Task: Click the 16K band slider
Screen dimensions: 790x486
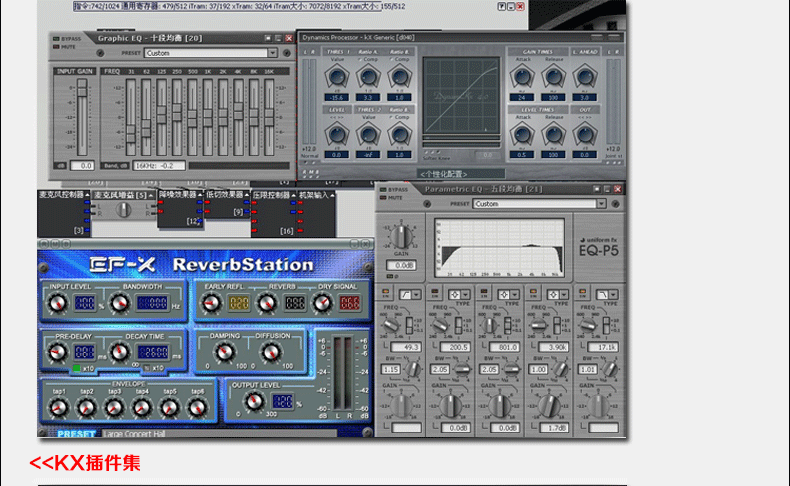Action: click(x=270, y=118)
